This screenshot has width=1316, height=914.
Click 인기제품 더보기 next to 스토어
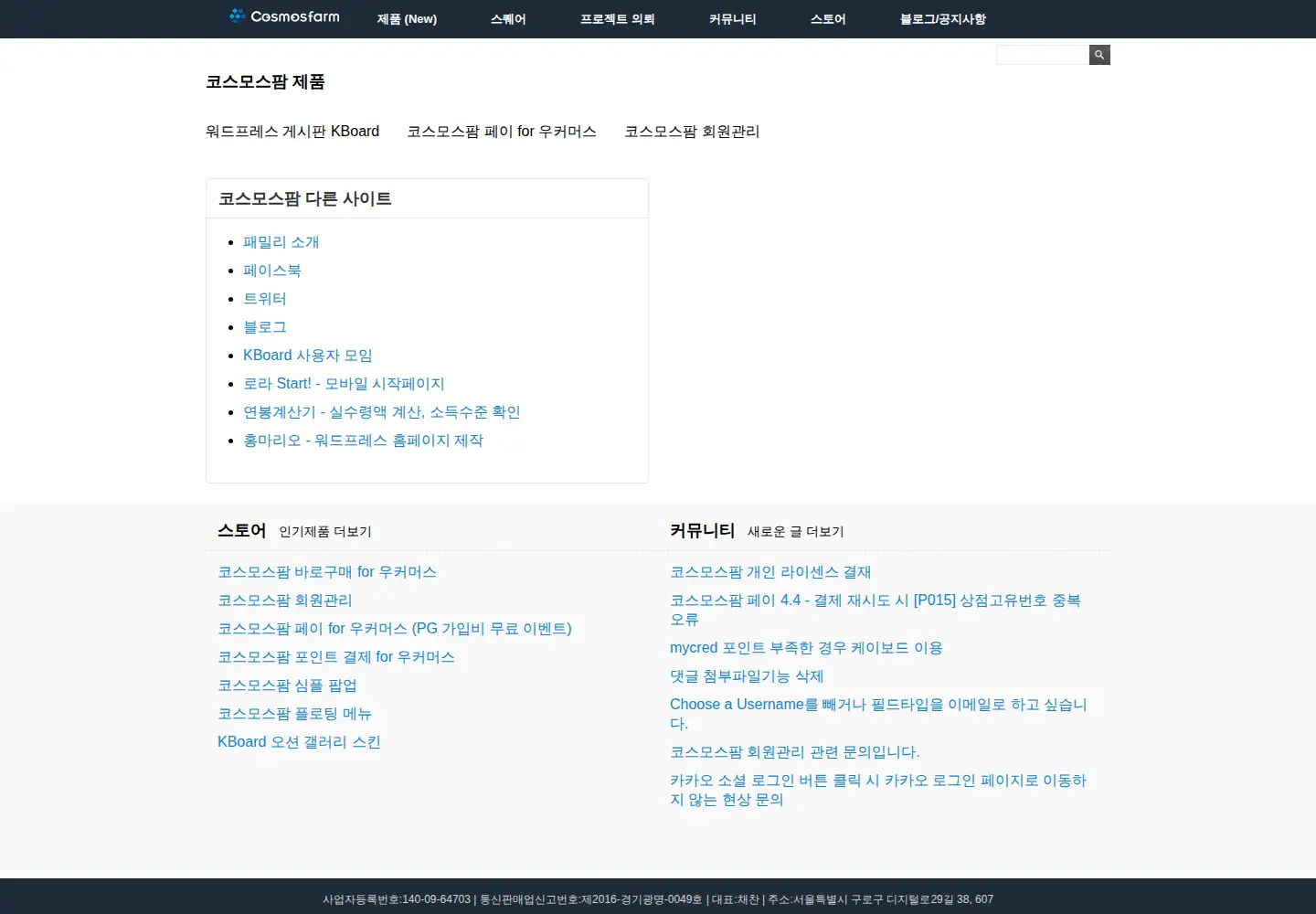click(325, 532)
